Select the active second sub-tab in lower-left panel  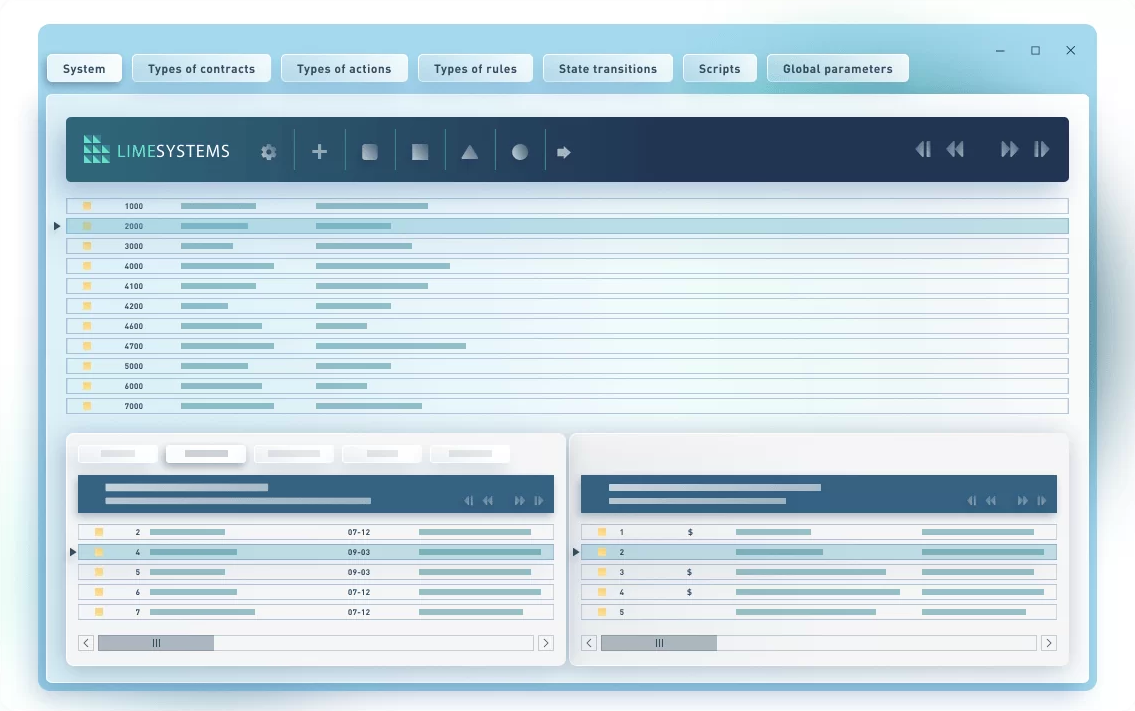(x=206, y=454)
